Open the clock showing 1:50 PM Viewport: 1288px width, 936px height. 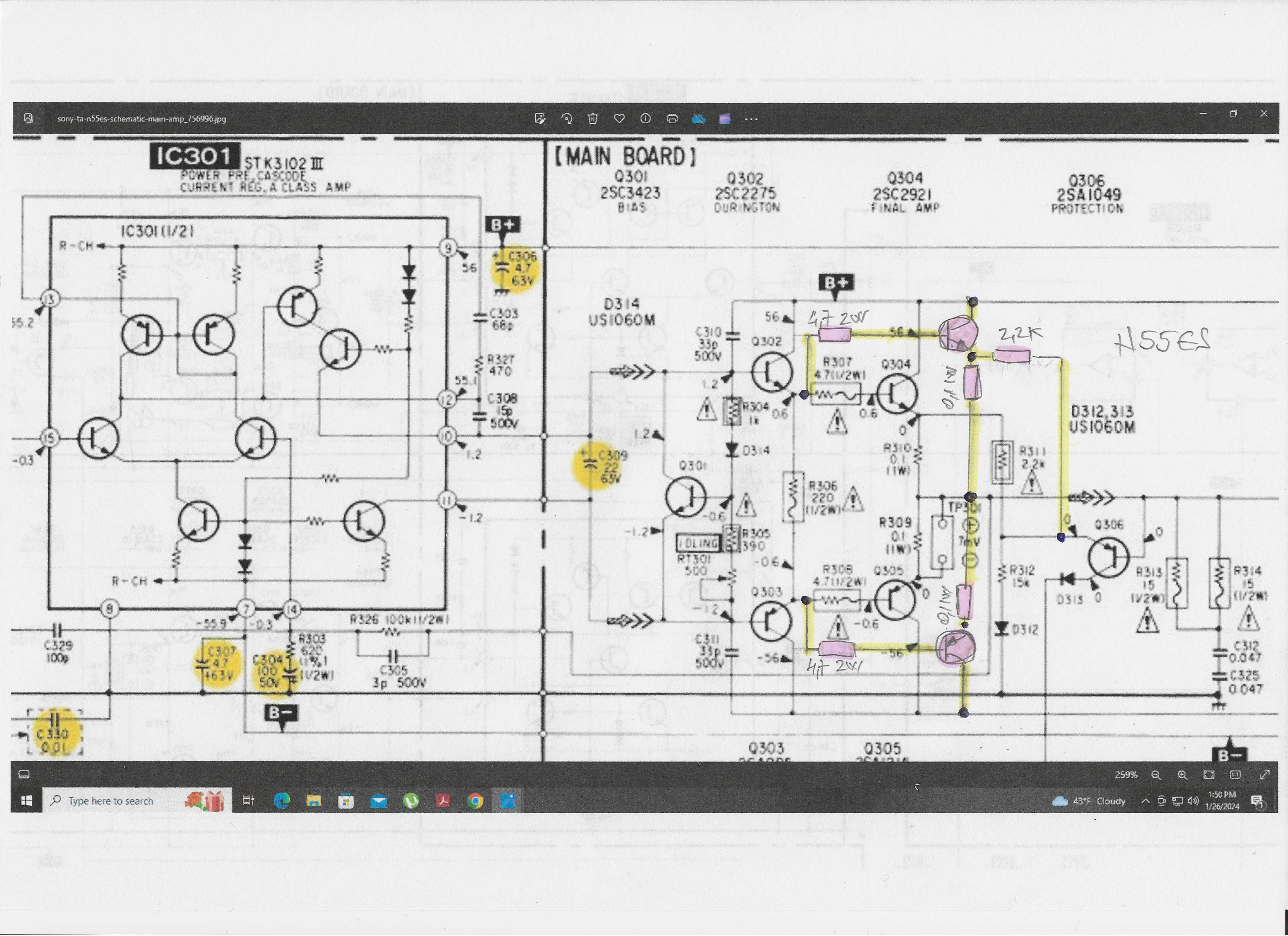[x=1223, y=800]
